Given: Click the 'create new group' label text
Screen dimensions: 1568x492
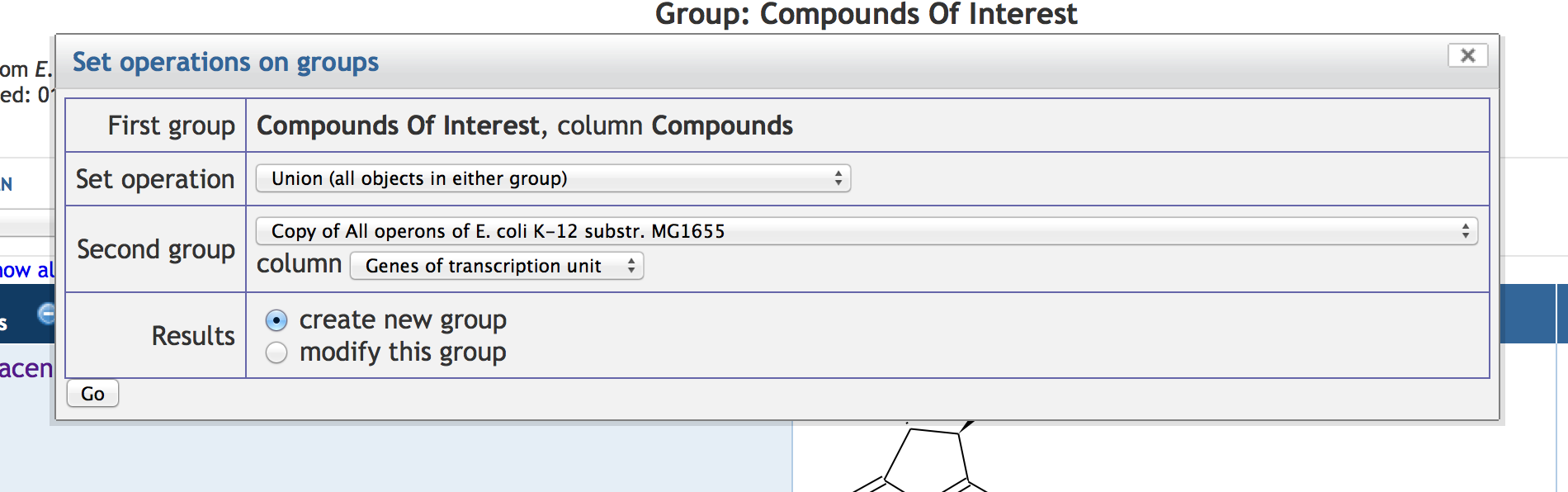Looking at the screenshot, I should point(403,319).
